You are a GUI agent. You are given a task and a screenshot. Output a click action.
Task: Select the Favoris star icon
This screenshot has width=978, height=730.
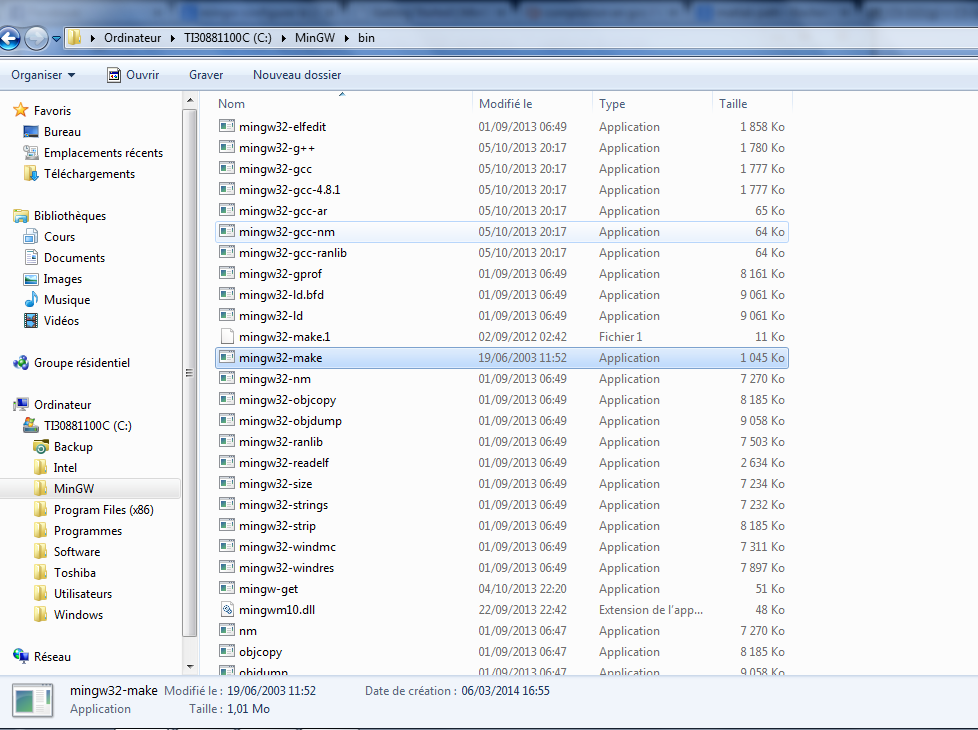pos(21,110)
